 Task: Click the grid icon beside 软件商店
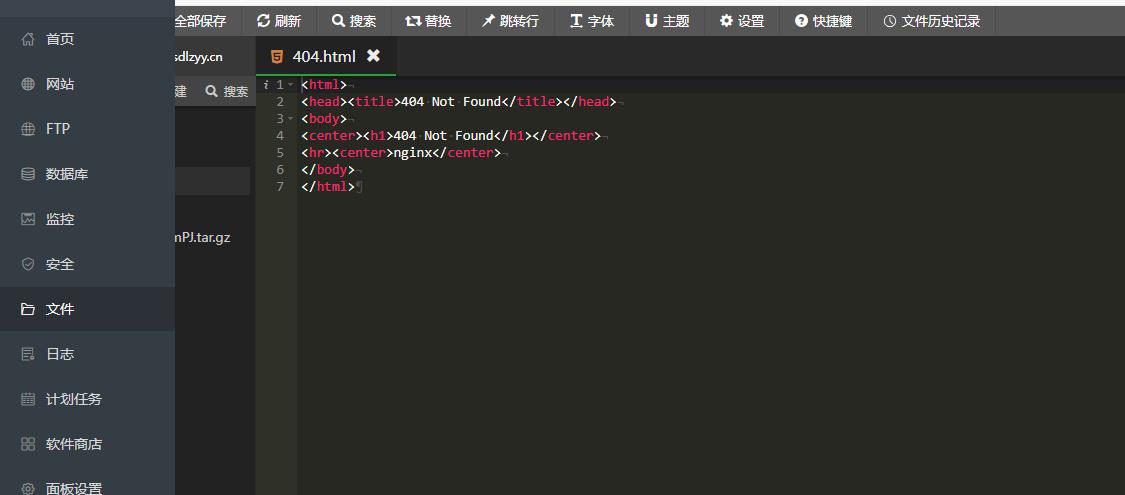pyautogui.click(x=28, y=444)
